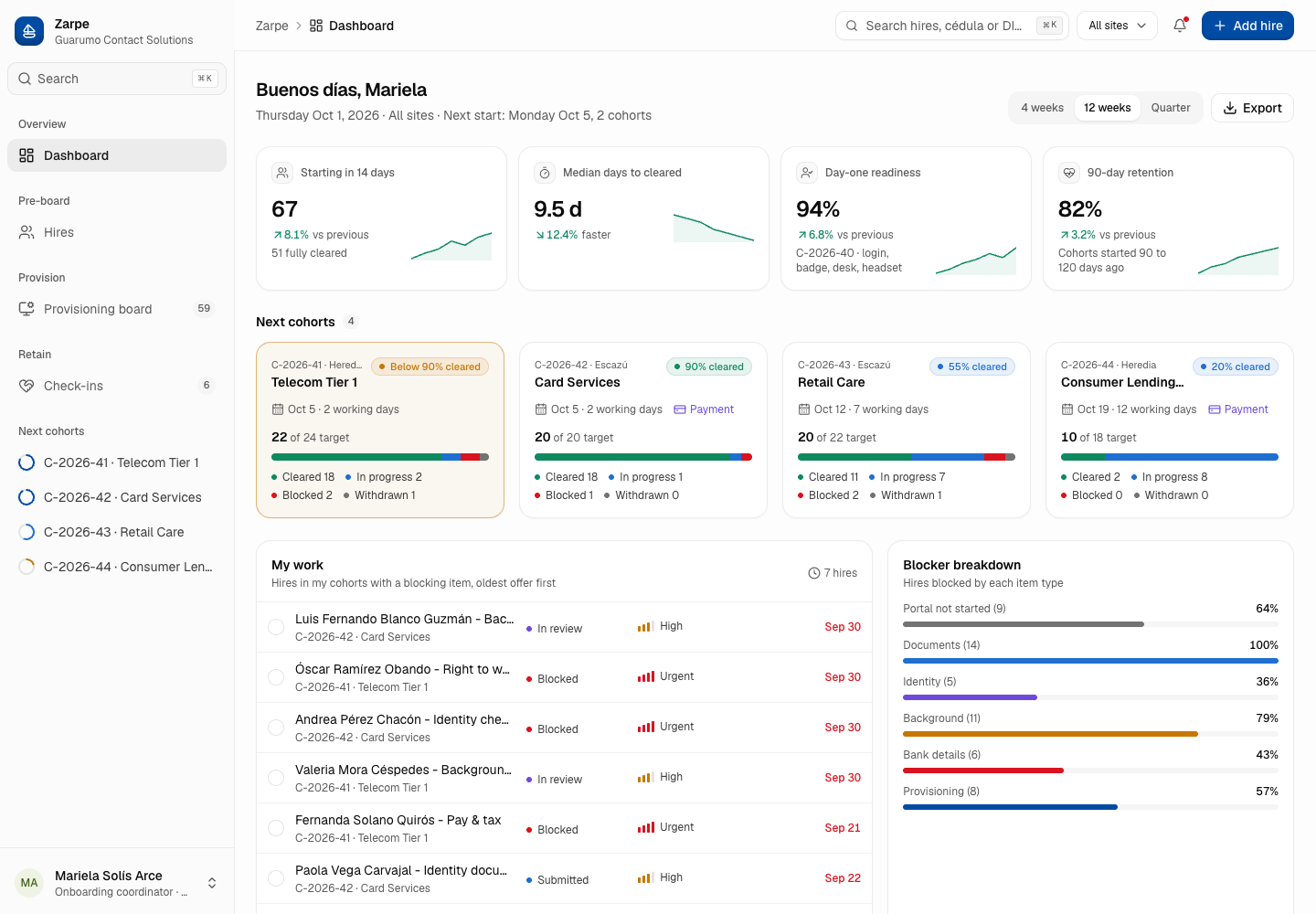Click the Telecom Tier 1 cohort progress bar
The image size is (1316, 914).
pyautogui.click(x=380, y=457)
